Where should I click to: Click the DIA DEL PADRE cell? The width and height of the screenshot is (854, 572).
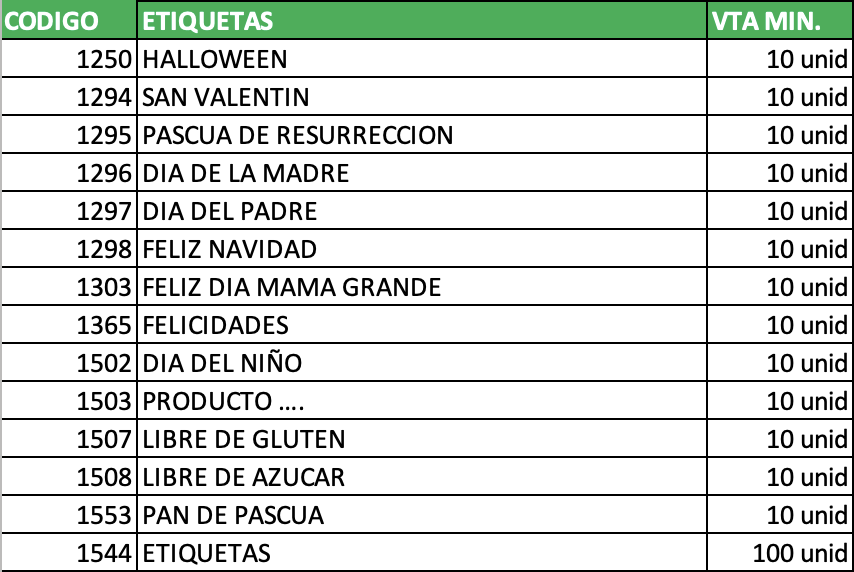pyautogui.click(x=422, y=210)
